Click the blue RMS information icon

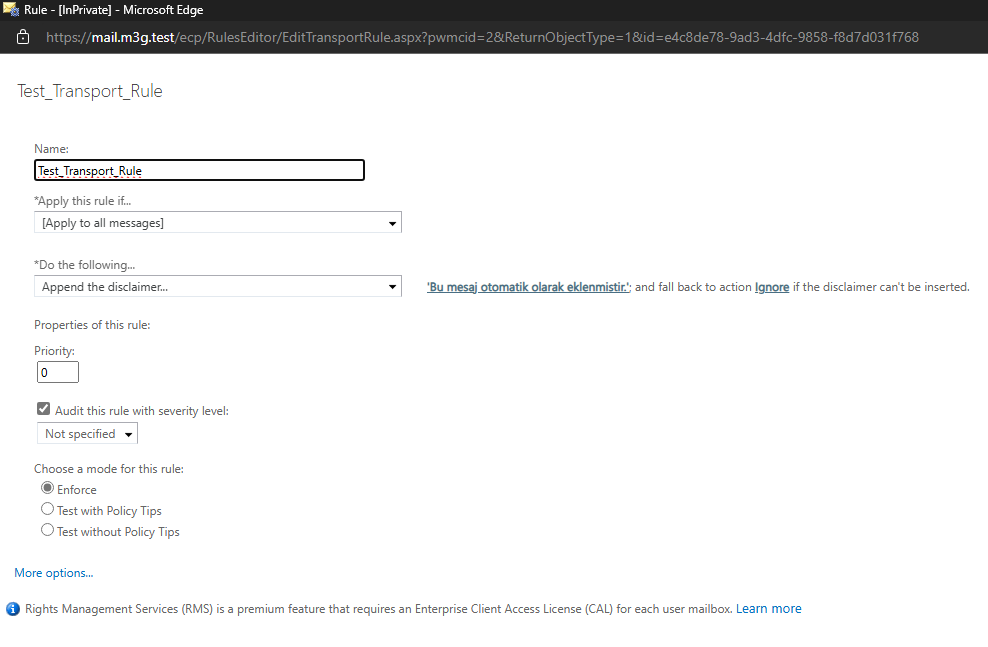(13, 609)
